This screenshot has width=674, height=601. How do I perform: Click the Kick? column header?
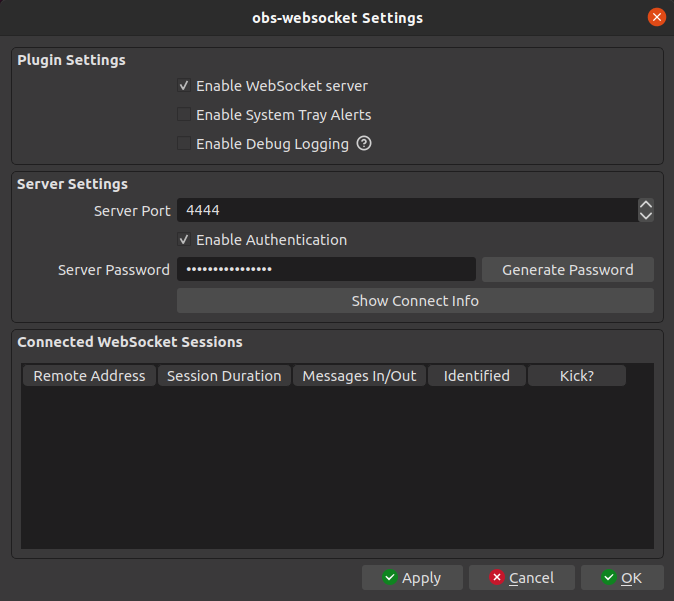pyautogui.click(x=577, y=376)
